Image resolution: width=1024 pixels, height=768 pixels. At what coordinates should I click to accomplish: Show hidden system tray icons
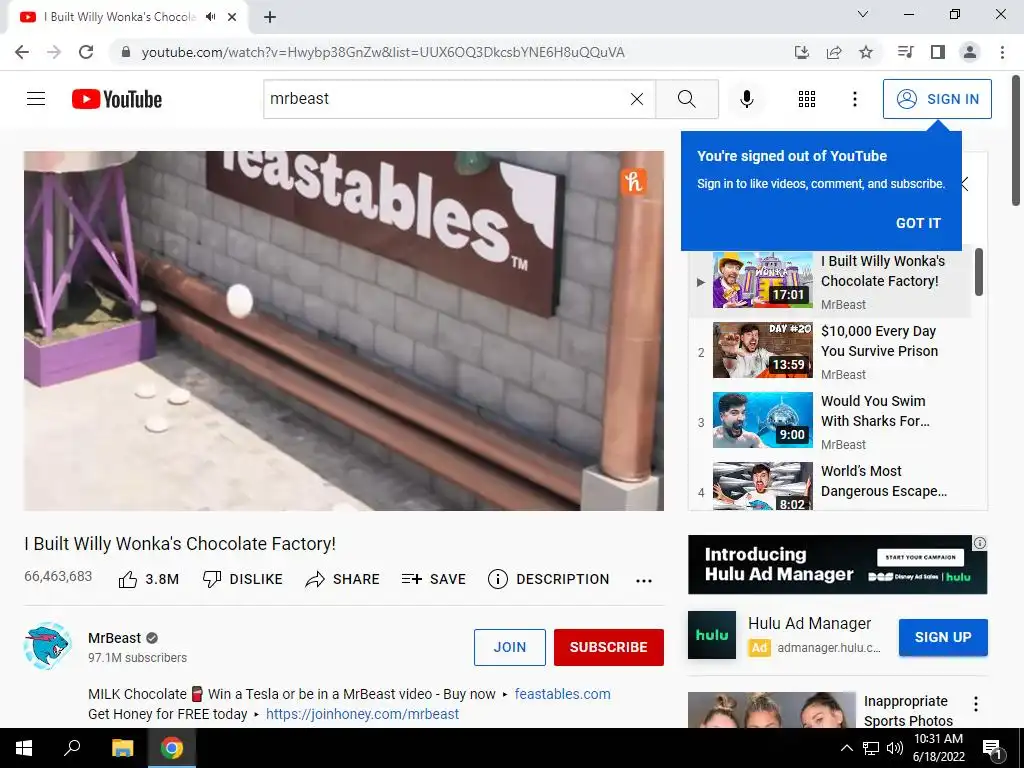click(846, 748)
